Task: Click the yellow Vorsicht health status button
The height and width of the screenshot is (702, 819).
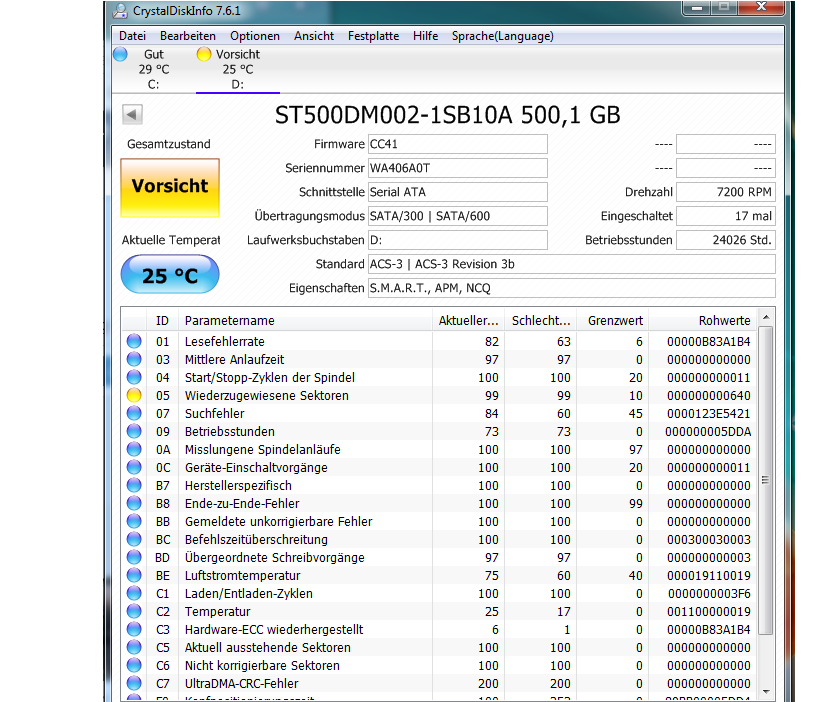Action: [170, 188]
